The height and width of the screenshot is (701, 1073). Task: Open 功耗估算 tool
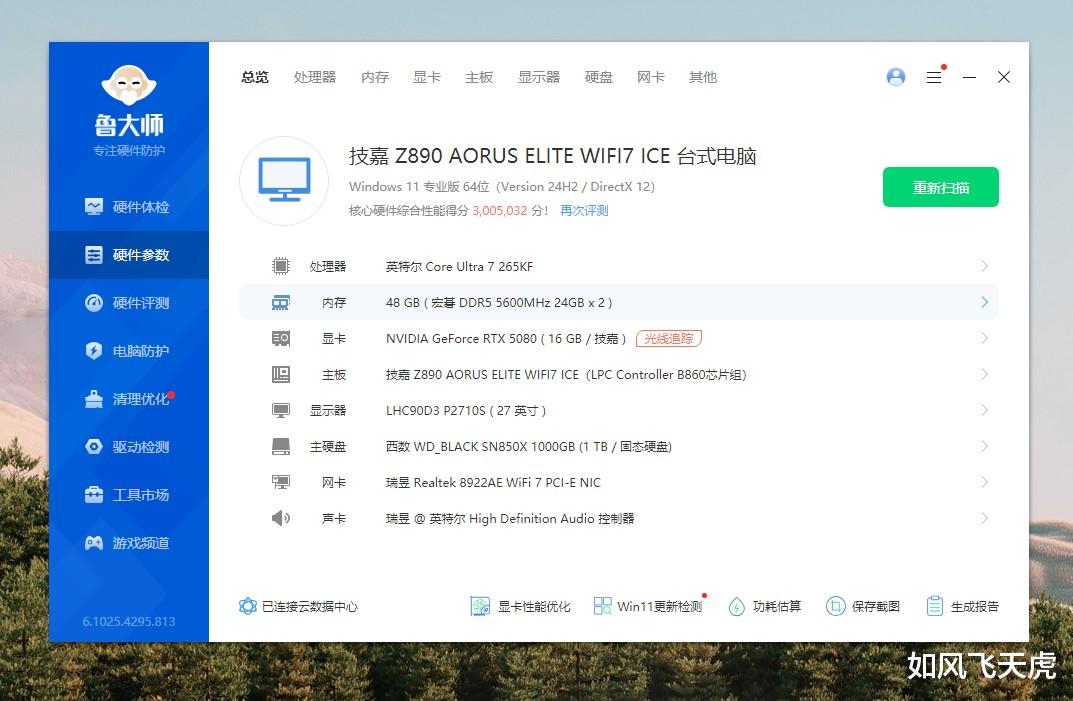click(x=764, y=607)
